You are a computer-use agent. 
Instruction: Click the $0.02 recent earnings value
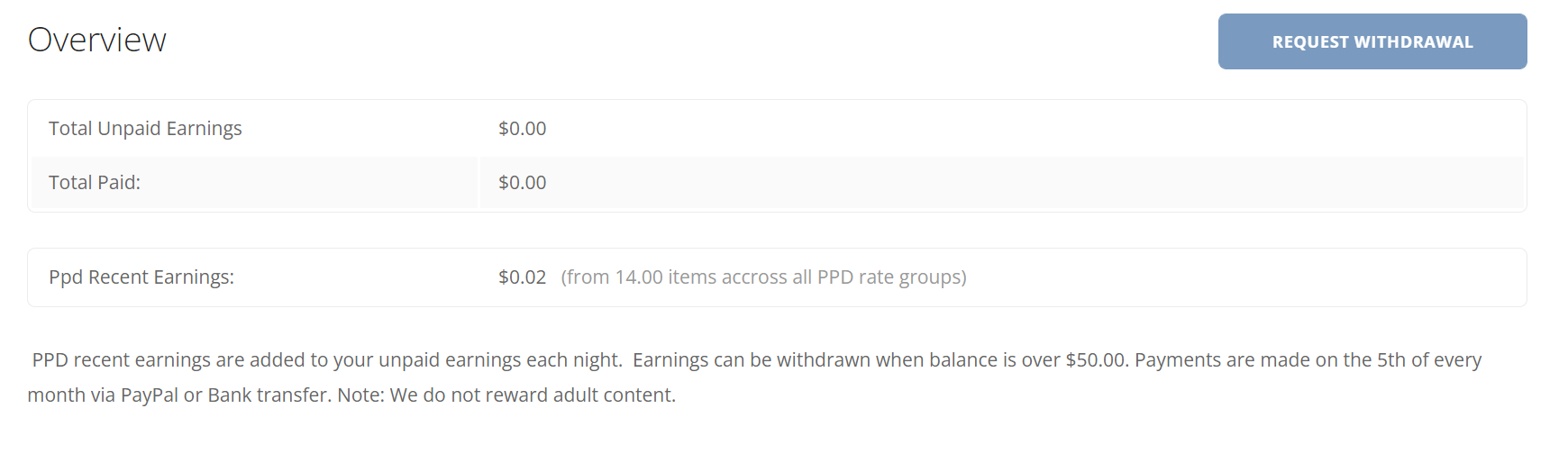(x=523, y=277)
